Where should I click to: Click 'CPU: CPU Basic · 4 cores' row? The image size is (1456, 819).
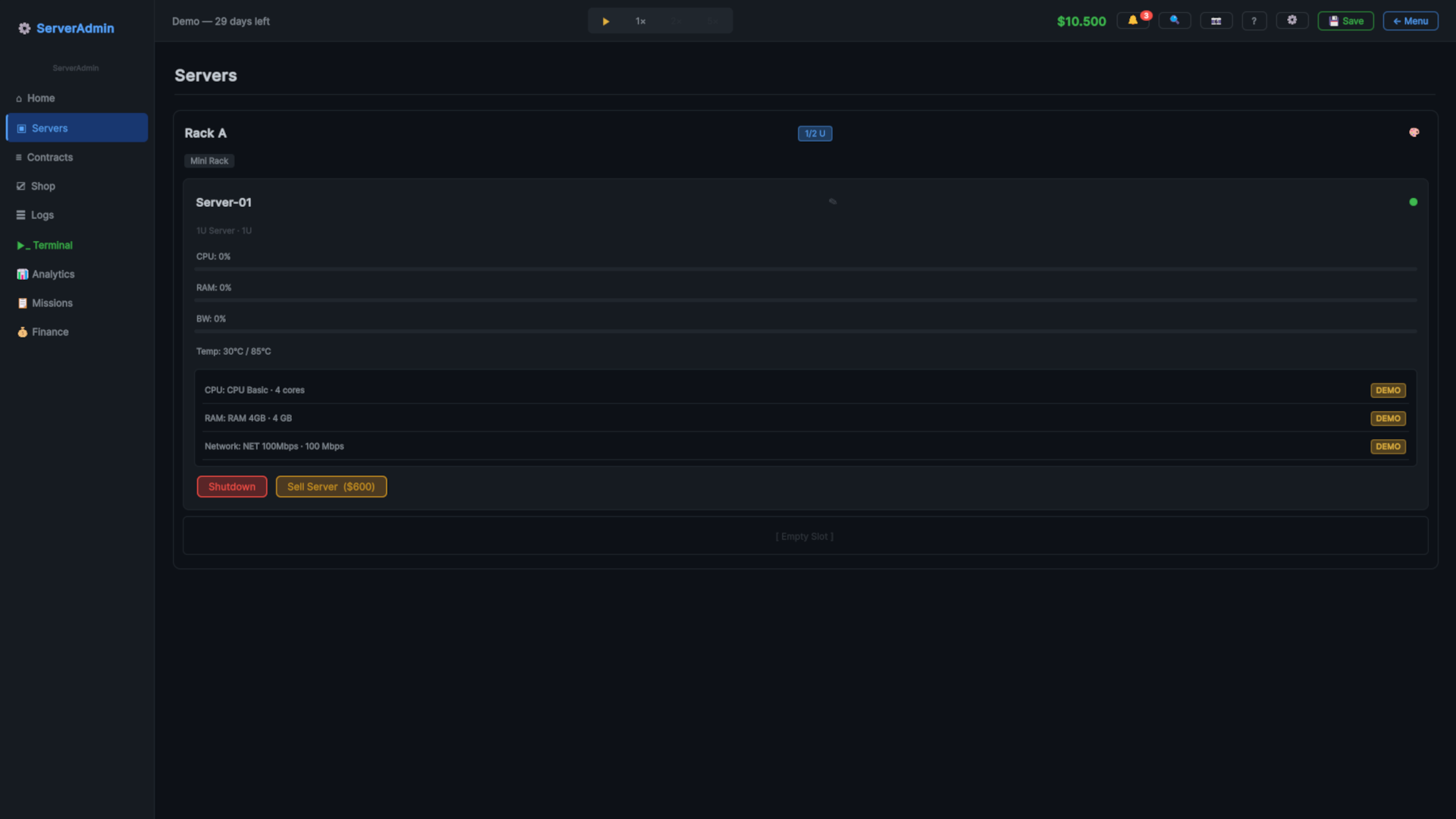[x=805, y=391]
